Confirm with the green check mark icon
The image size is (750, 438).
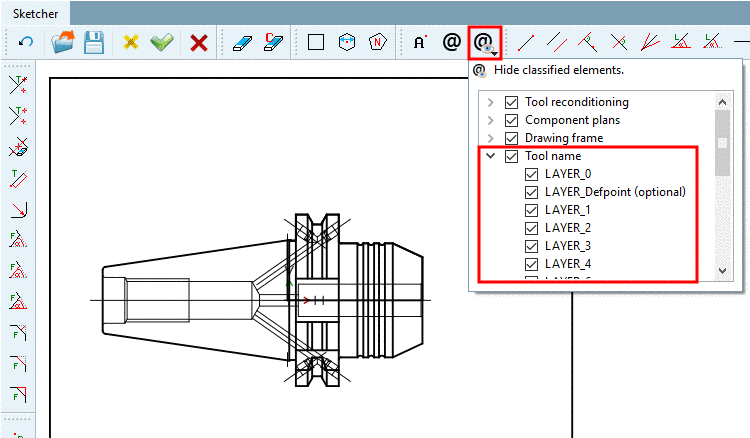[x=162, y=42]
